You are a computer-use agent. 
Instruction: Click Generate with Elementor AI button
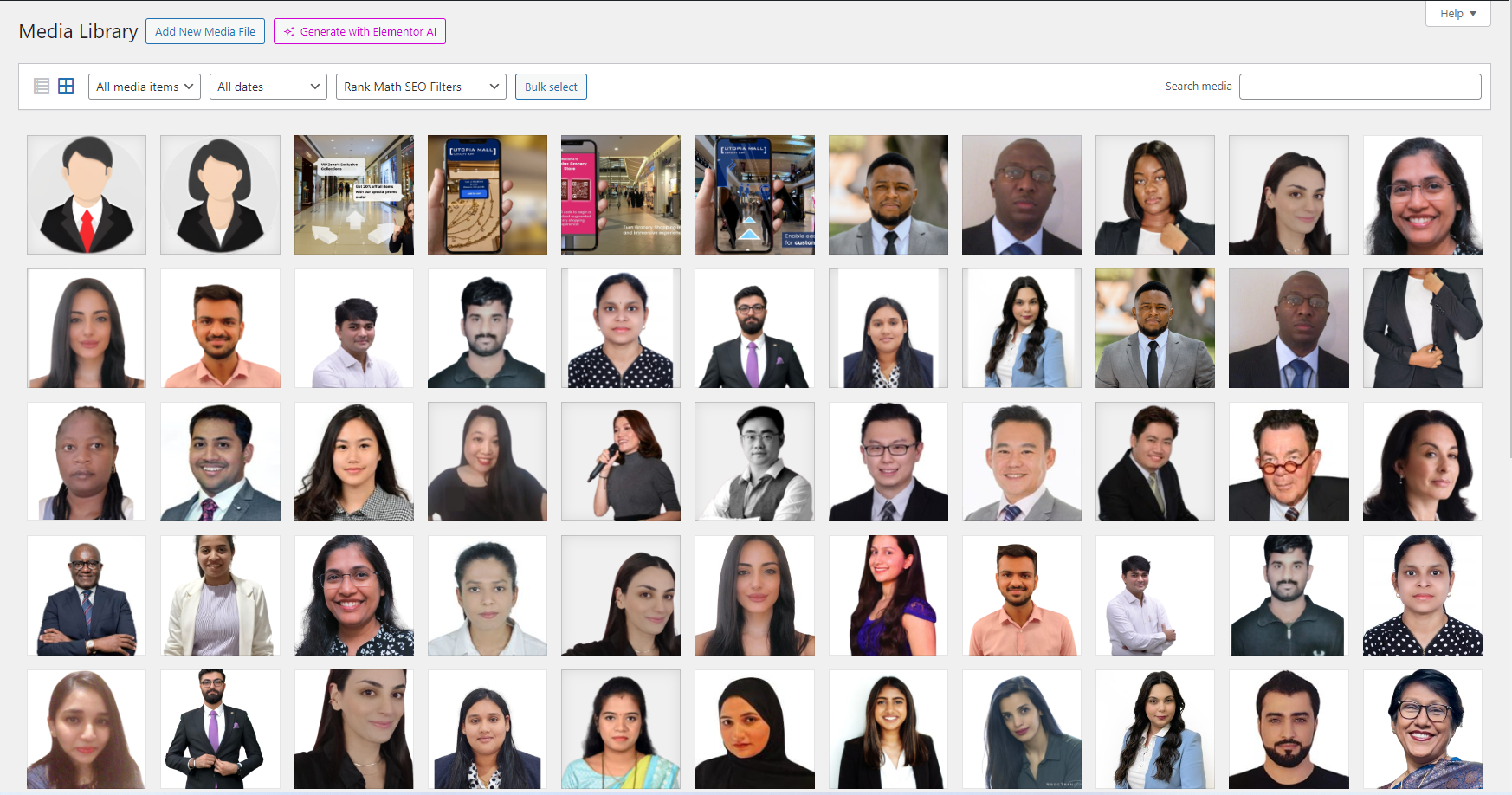[x=359, y=31]
